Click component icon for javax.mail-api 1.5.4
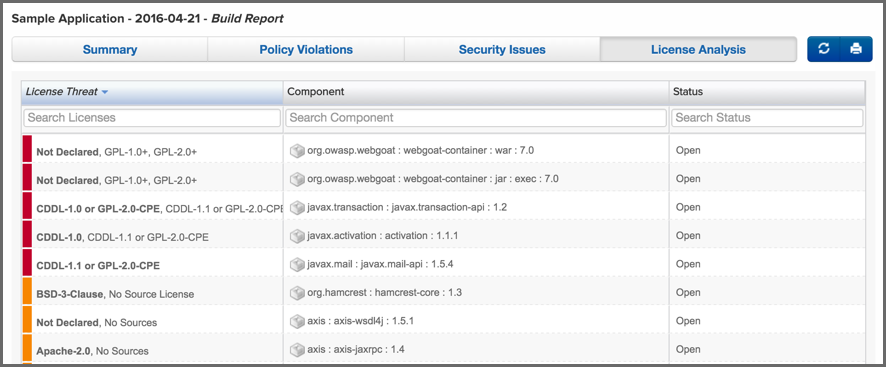886x367 pixels. pyautogui.click(x=297, y=264)
